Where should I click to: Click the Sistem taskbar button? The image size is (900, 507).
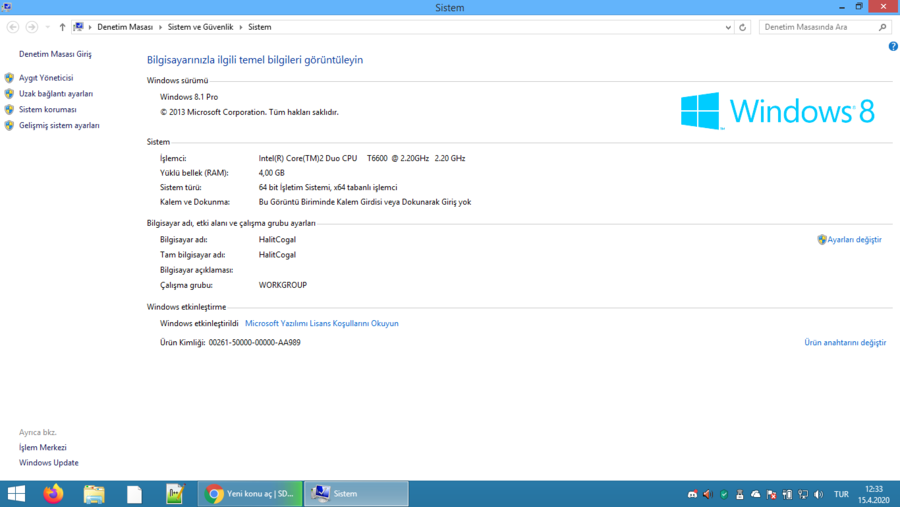point(356,494)
